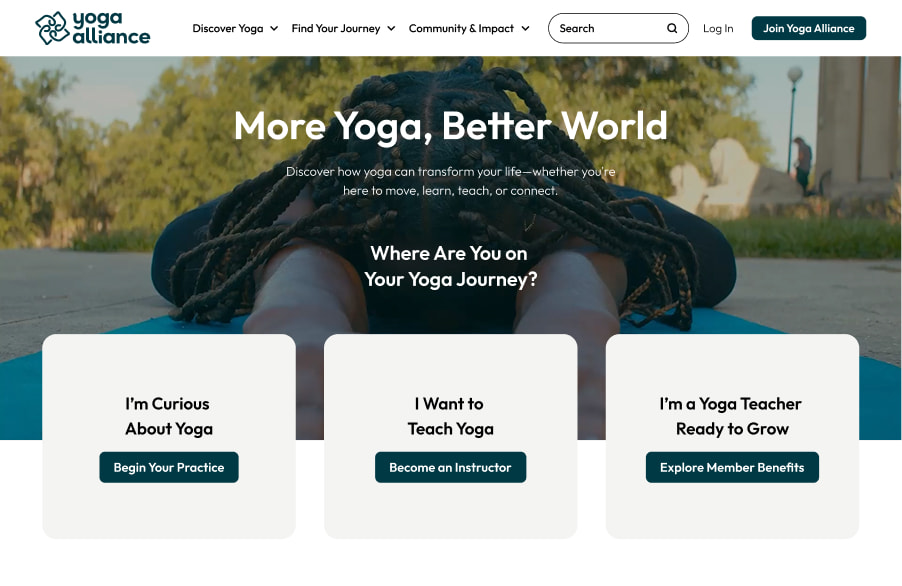Expand the Find Your Journey chevron

pos(391,28)
